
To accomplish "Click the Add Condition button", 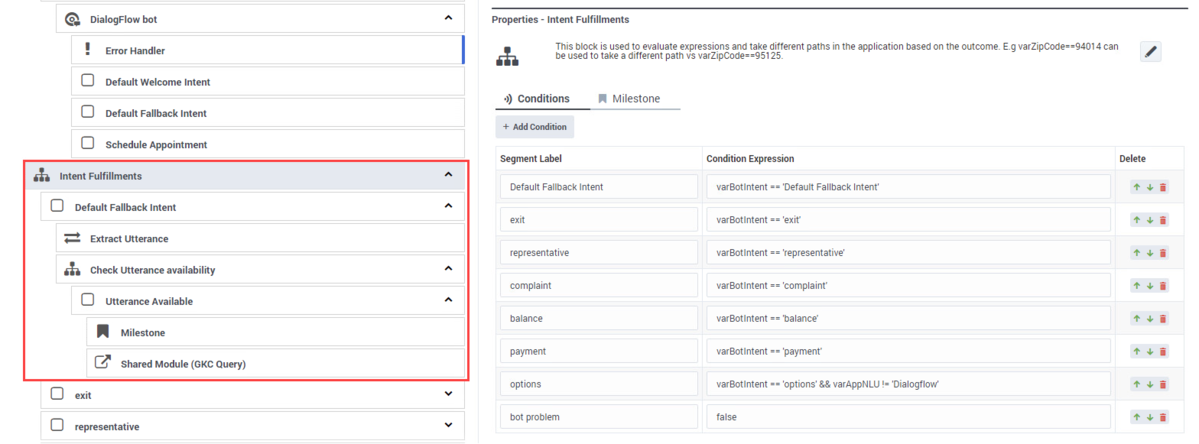I will coord(535,127).
